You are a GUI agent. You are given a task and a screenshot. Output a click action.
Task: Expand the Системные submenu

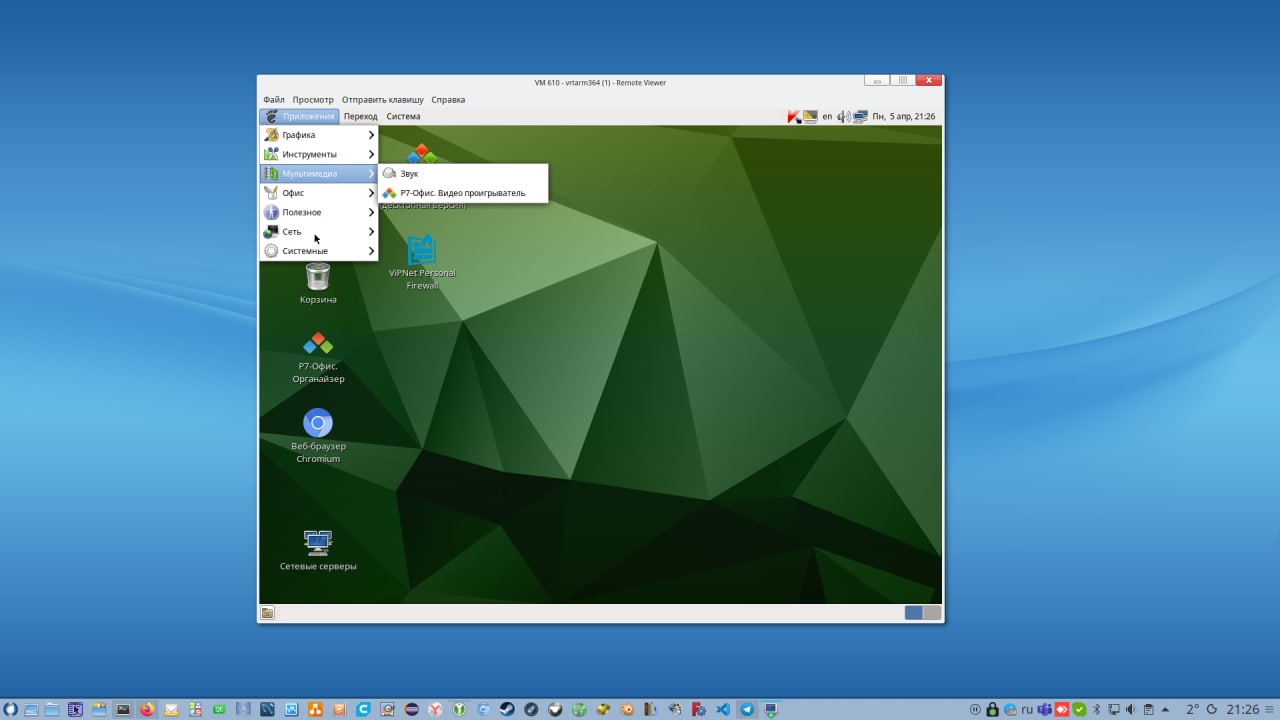pos(319,251)
